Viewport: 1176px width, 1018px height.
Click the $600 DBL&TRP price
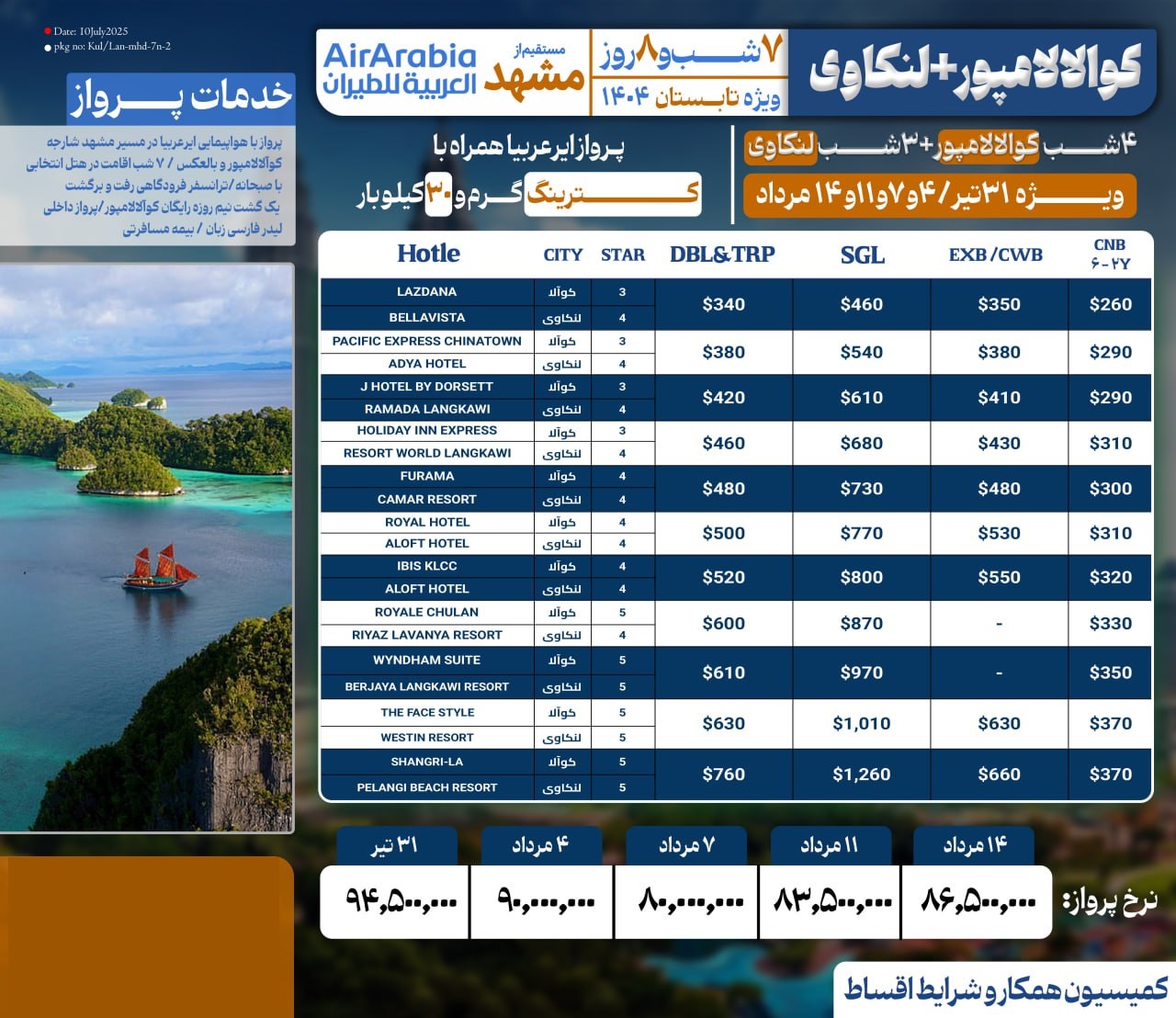click(x=724, y=624)
